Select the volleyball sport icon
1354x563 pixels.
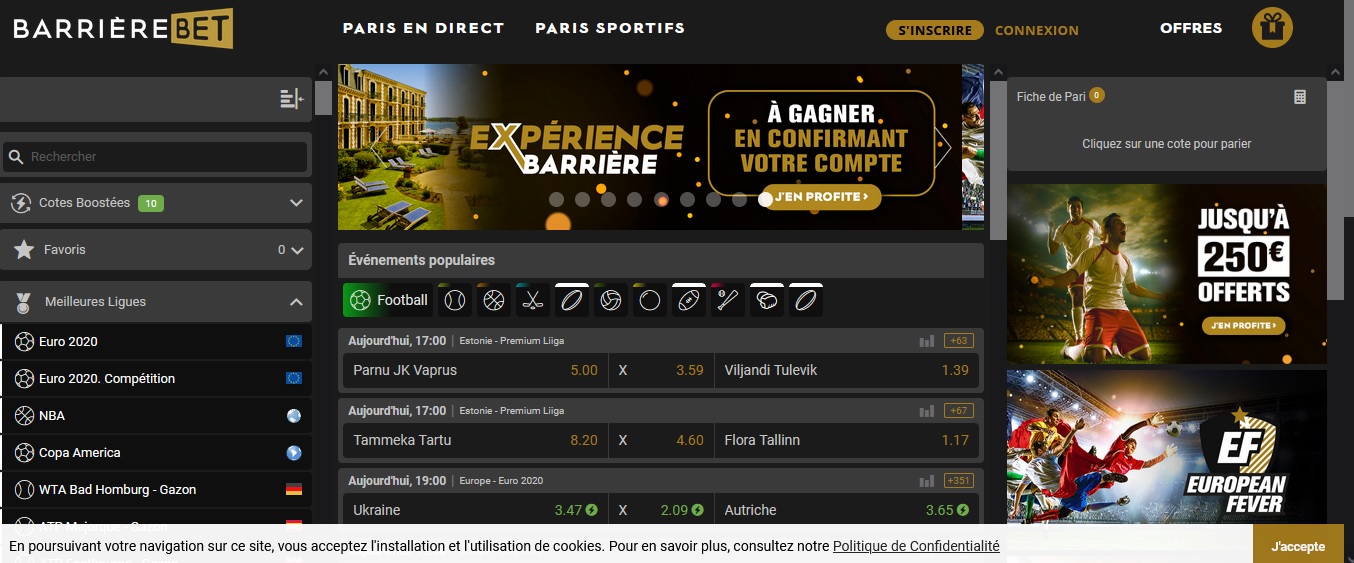point(611,300)
